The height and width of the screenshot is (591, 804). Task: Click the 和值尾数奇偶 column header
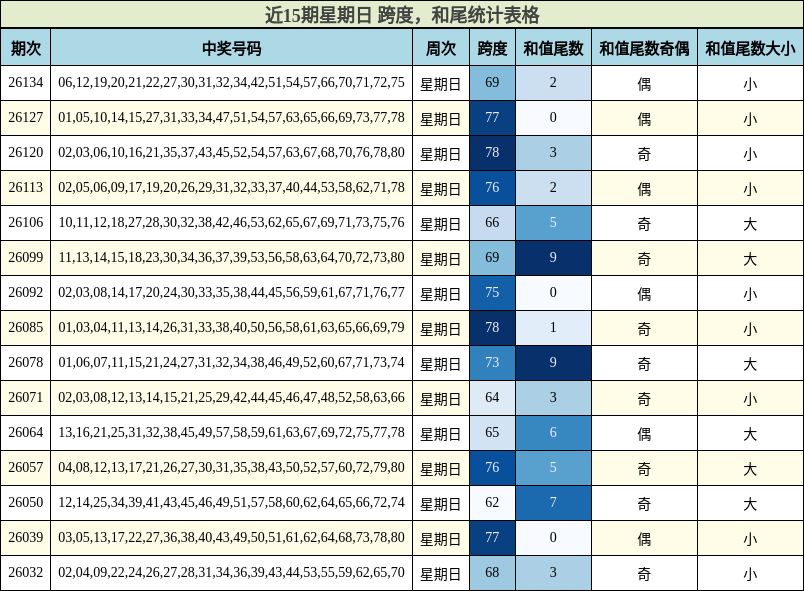(644, 48)
